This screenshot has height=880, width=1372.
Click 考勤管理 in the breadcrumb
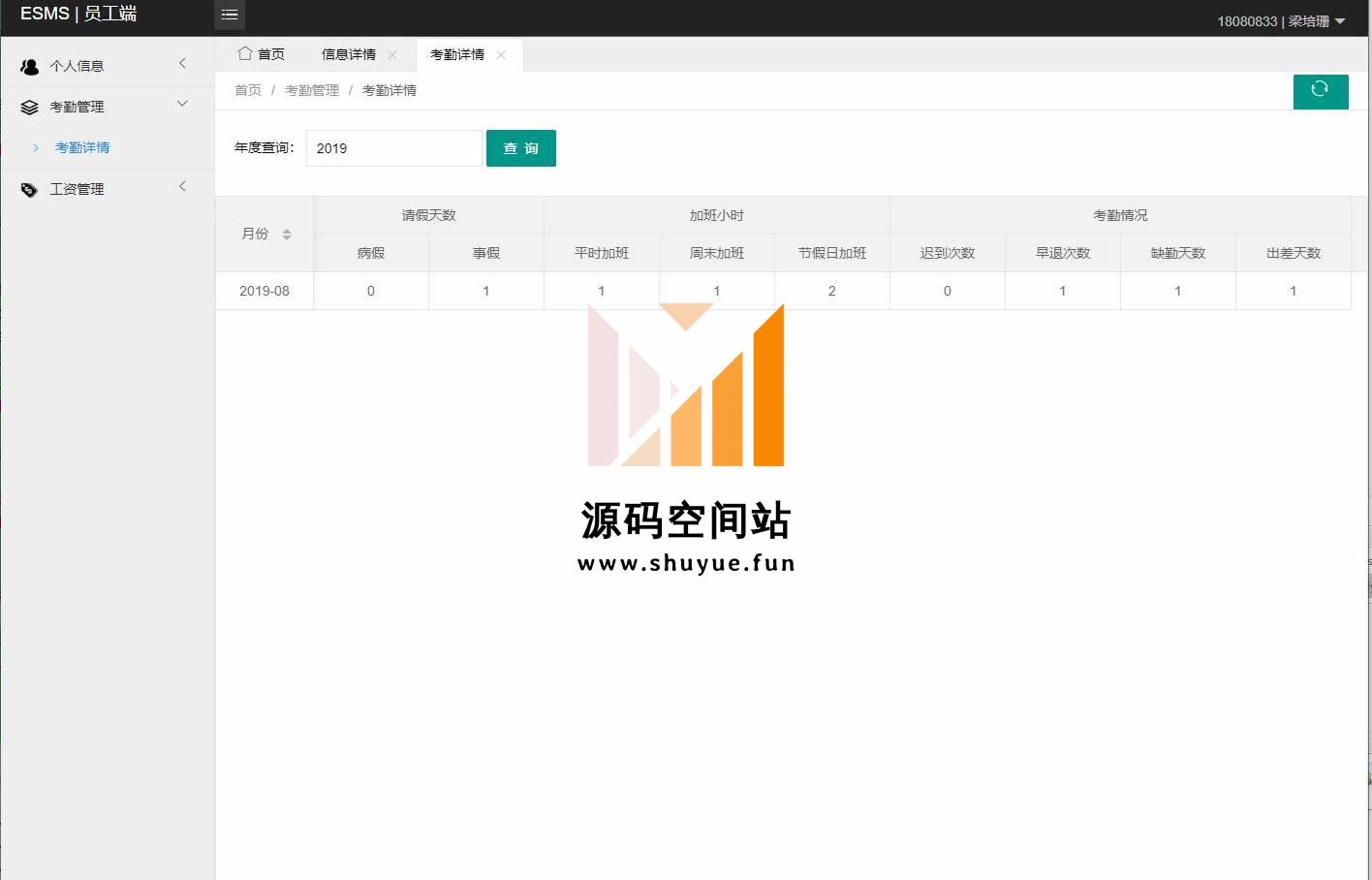pyautogui.click(x=312, y=90)
